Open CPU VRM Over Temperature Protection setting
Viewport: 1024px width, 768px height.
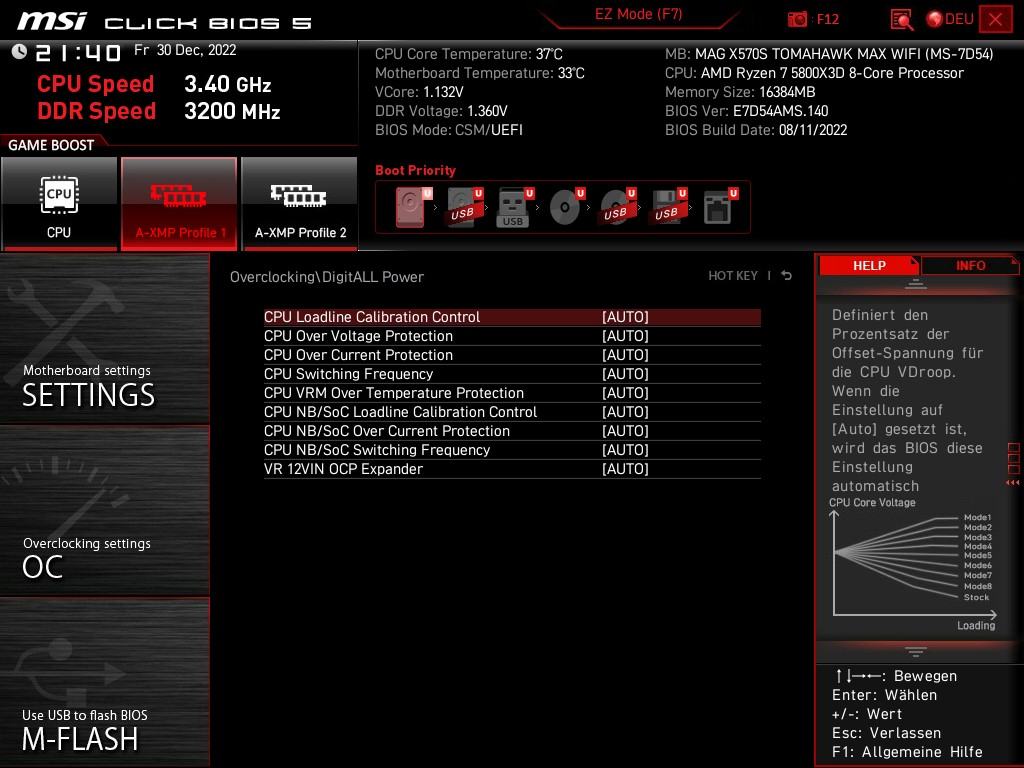[512, 392]
